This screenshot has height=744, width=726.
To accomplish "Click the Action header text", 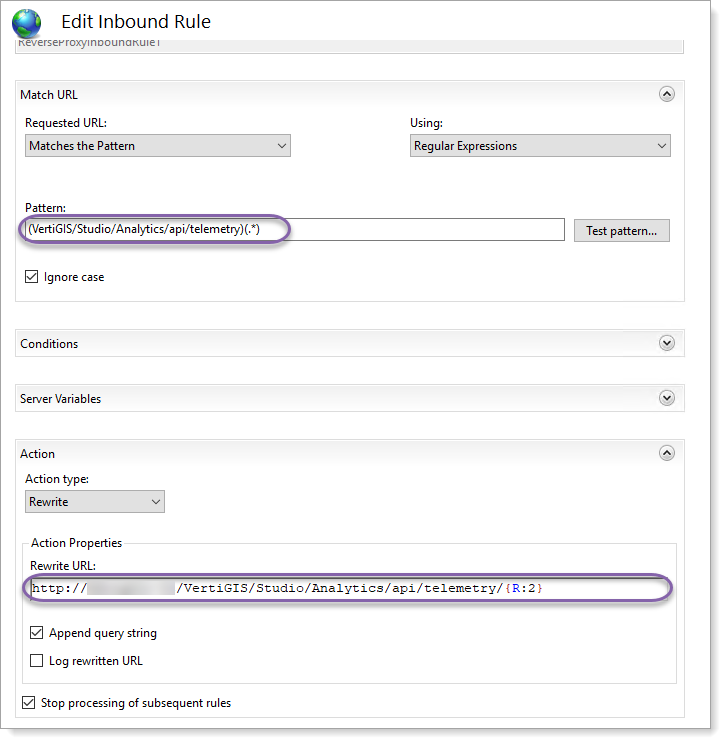I will (x=37, y=454).
